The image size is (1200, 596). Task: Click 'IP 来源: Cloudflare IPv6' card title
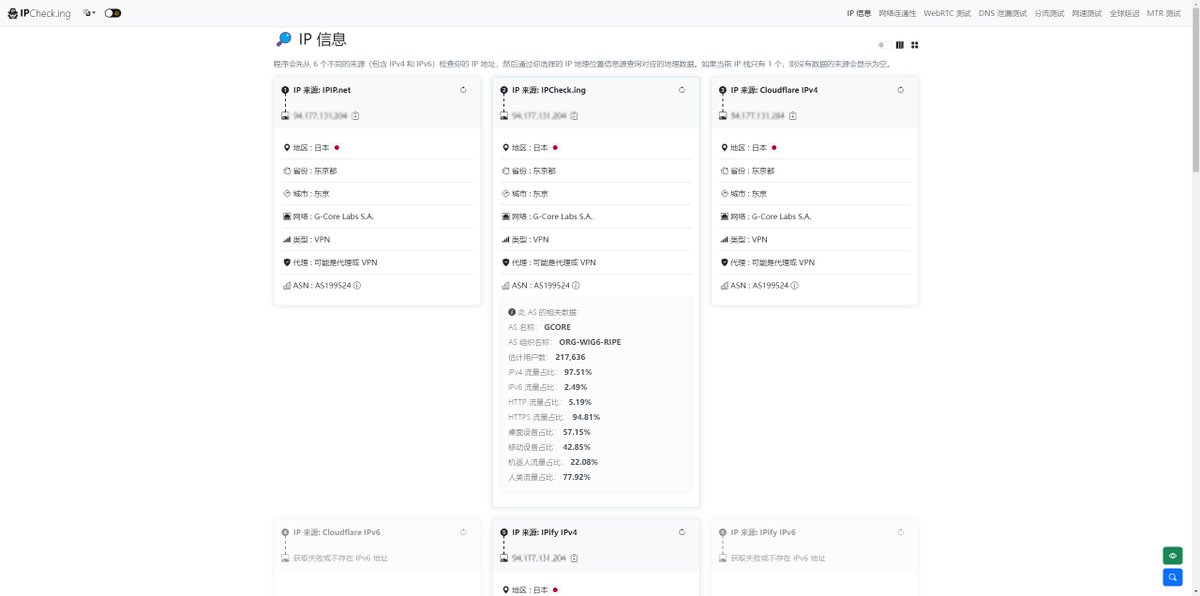click(337, 532)
